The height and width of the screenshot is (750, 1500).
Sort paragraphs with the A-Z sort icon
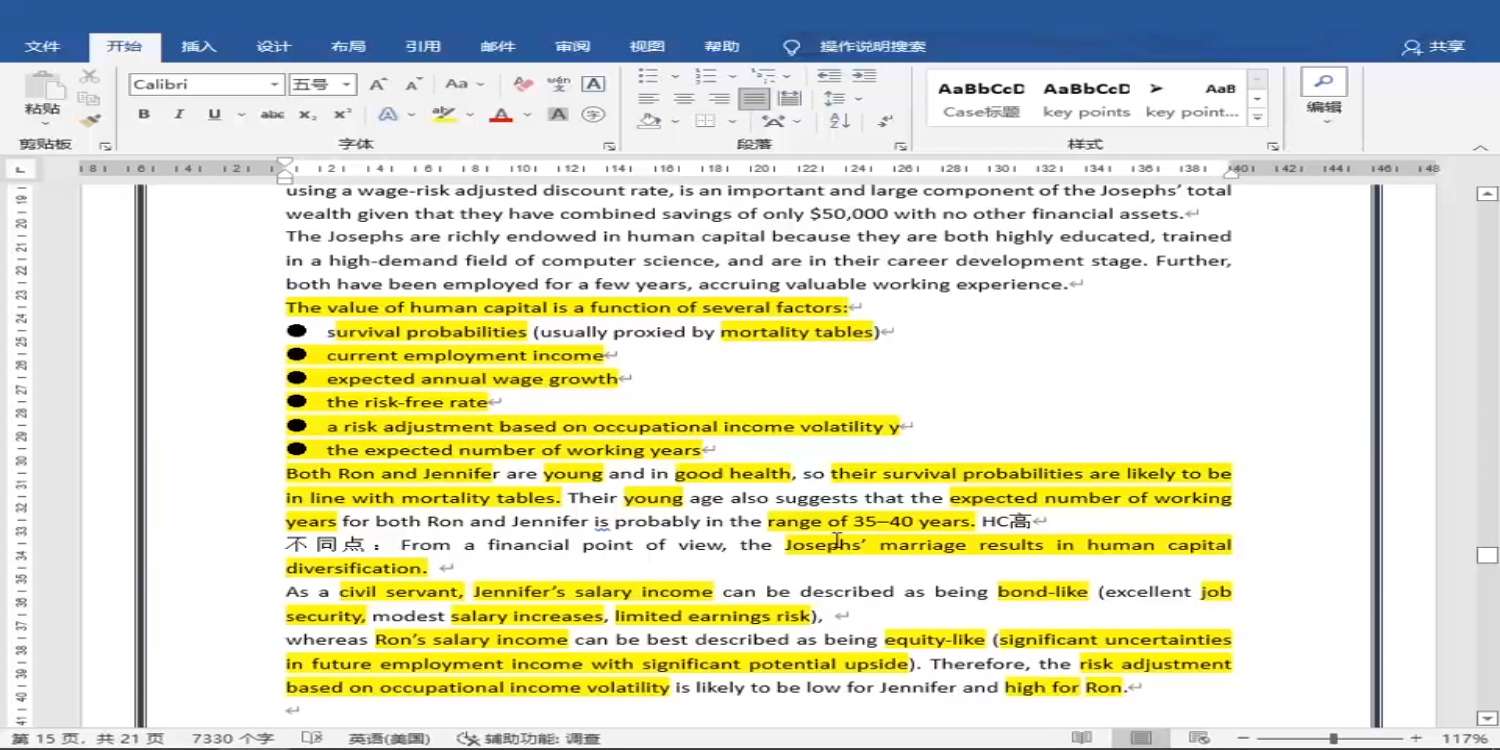839,121
